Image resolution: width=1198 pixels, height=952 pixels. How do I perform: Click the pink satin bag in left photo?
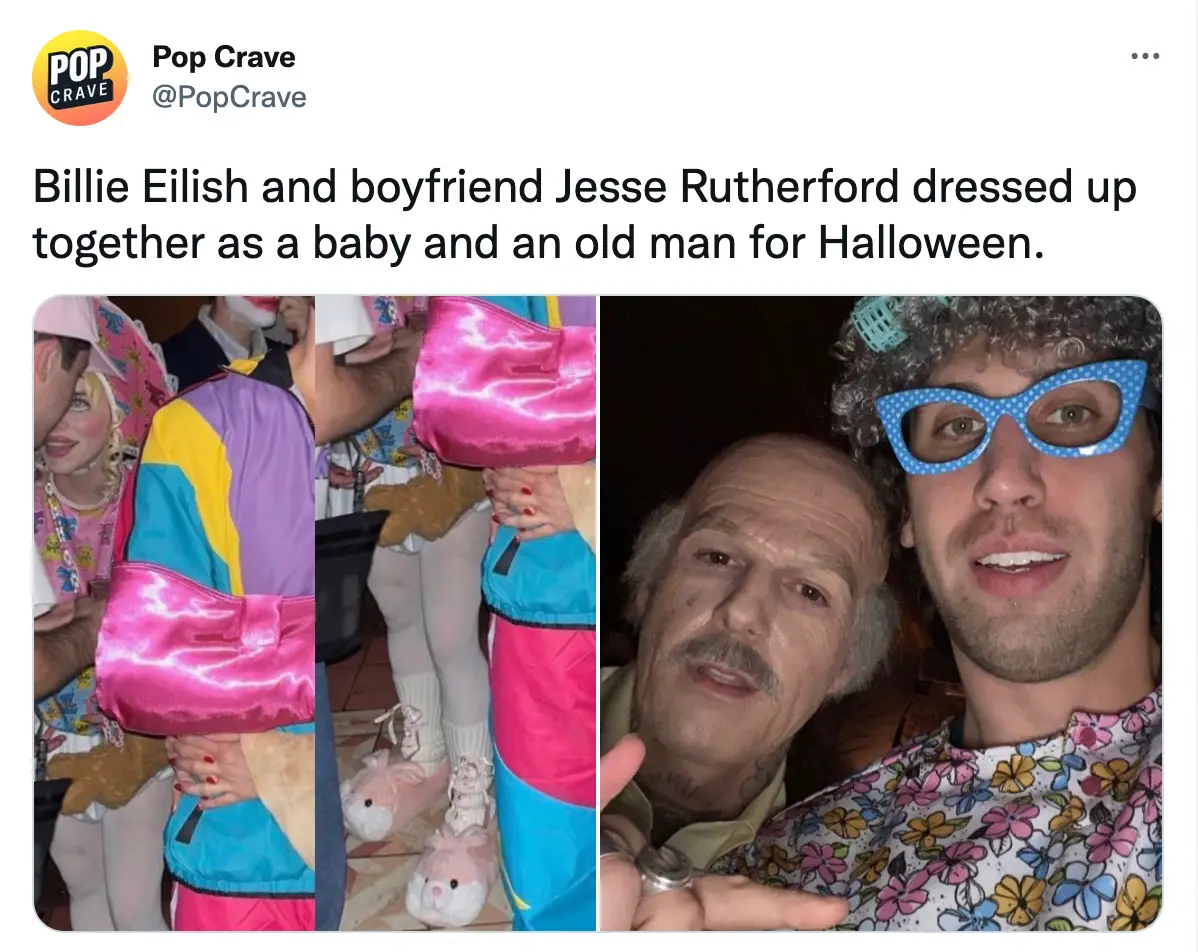pos(205,649)
